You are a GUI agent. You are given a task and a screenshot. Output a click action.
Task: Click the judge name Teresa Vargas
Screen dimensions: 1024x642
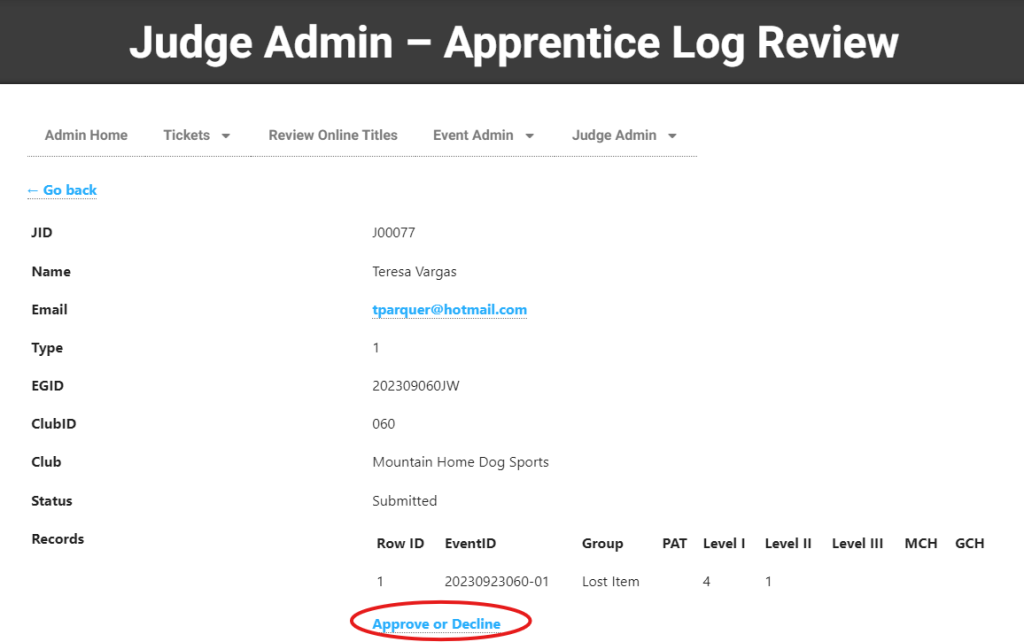pos(414,272)
